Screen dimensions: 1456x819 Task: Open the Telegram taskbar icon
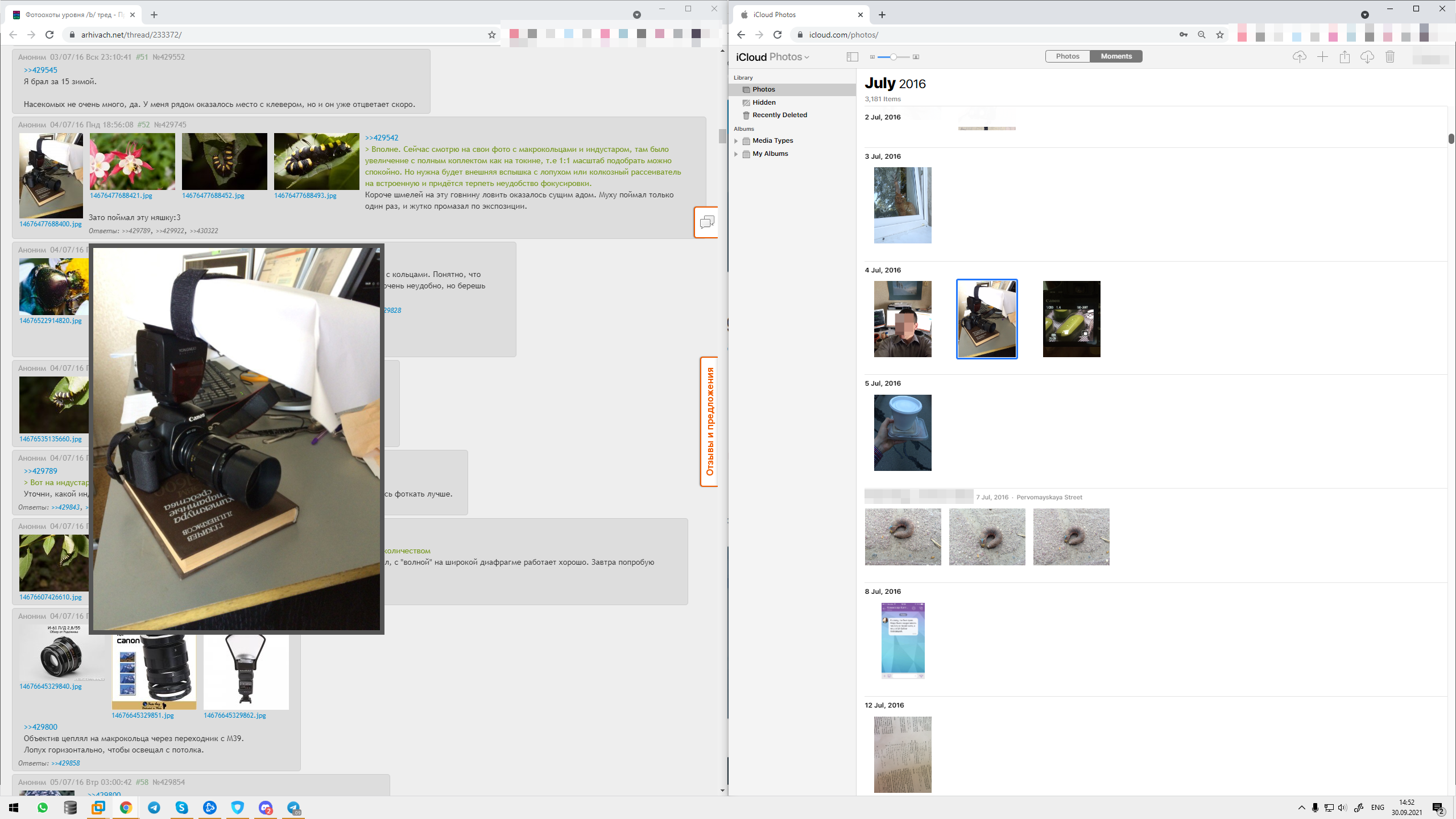click(154, 808)
